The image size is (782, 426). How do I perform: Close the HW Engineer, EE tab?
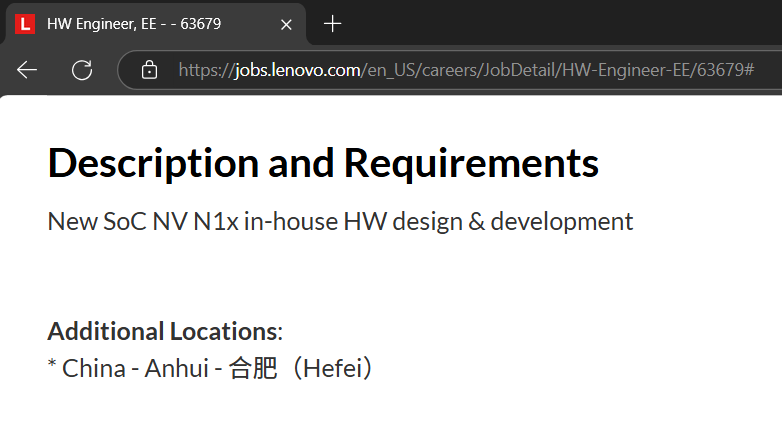[x=287, y=24]
